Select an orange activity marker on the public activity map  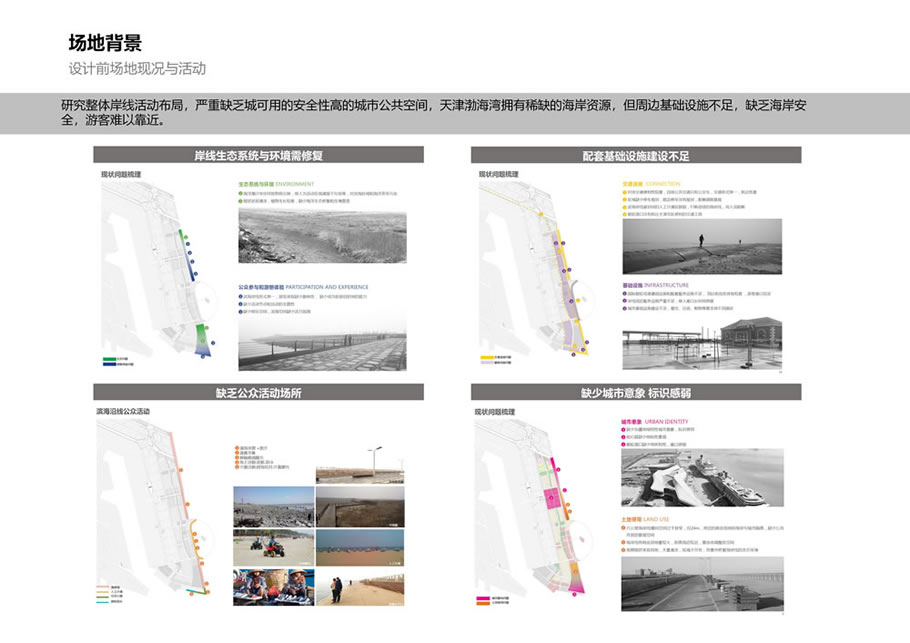pos(188,504)
